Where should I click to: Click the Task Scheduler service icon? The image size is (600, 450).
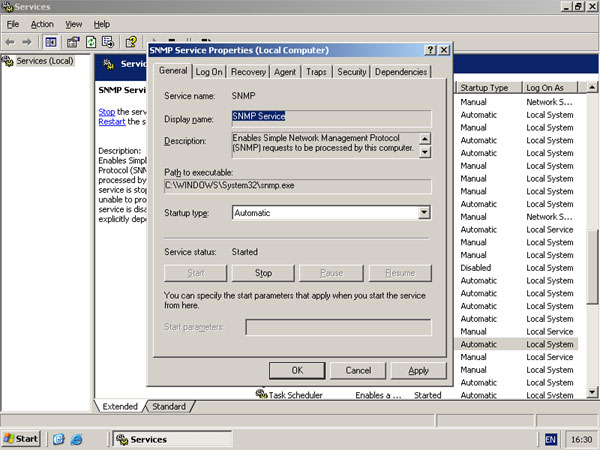261,394
